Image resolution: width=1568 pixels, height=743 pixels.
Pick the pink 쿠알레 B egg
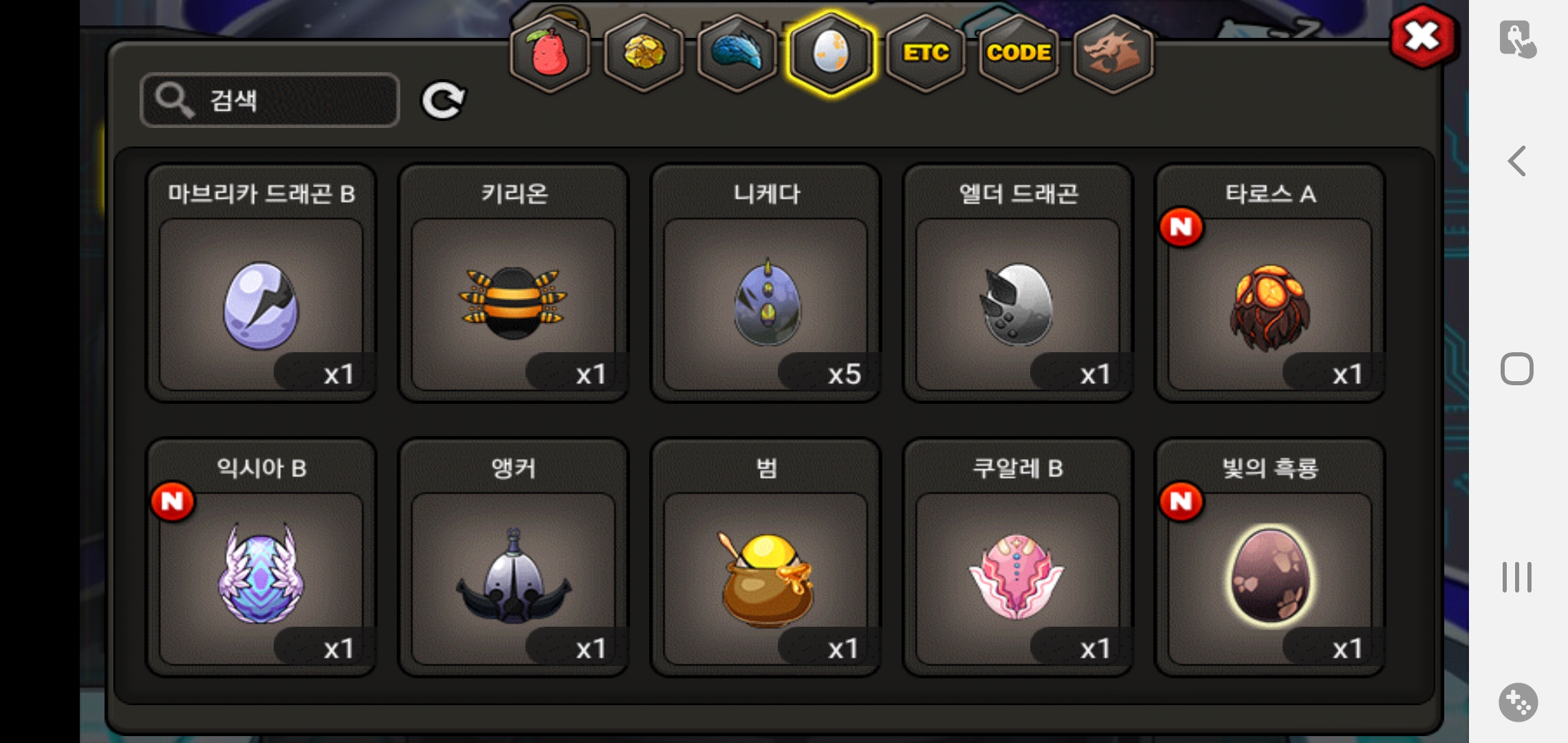1018,558
